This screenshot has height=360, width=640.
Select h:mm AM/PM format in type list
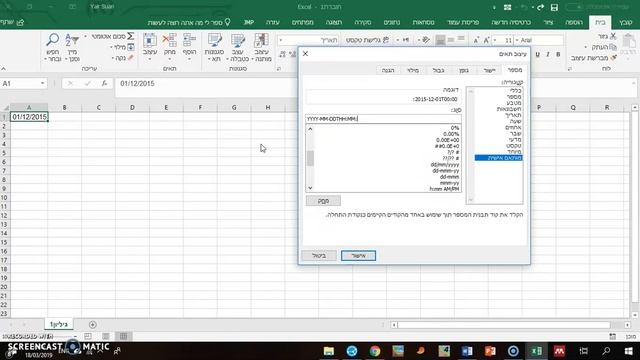444,189
